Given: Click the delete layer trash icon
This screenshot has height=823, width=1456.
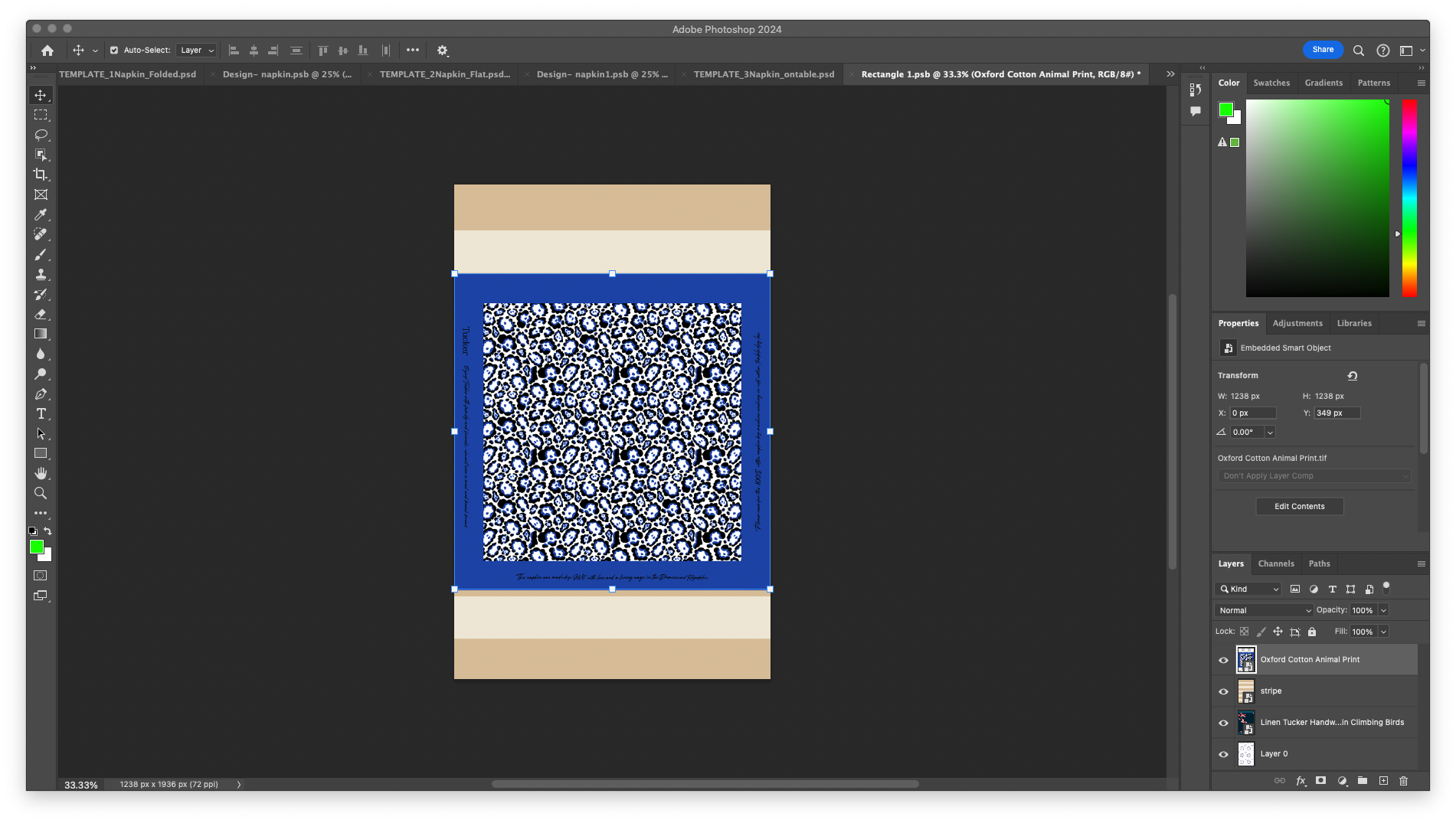Looking at the screenshot, I should 1404,781.
